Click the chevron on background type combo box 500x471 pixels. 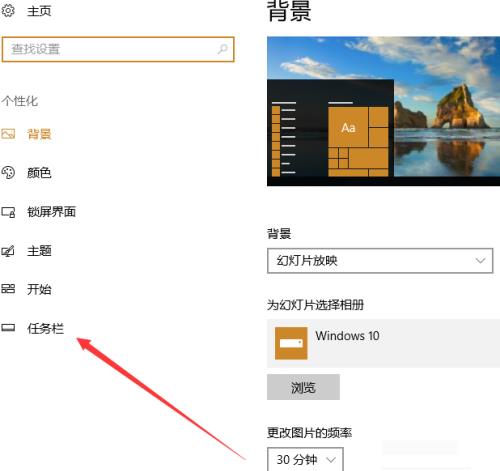[x=480, y=261]
